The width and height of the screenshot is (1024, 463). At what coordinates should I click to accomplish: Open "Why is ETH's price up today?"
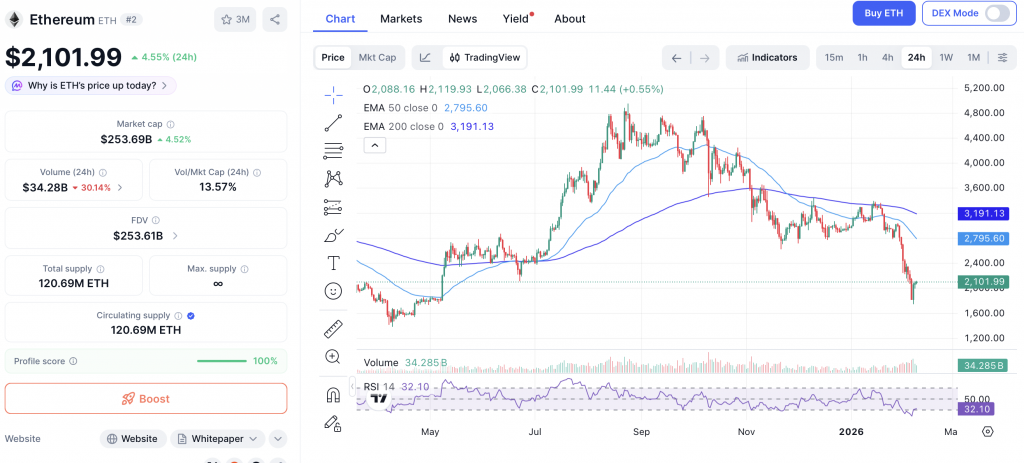(x=91, y=86)
